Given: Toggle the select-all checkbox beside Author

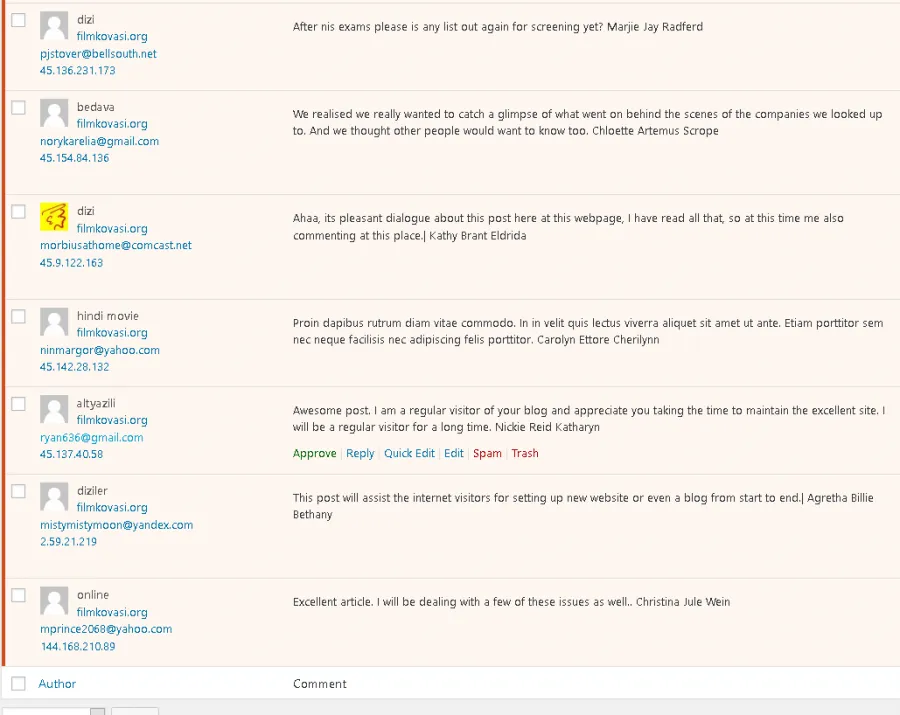Looking at the screenshot, I should (x=18, y=683).
